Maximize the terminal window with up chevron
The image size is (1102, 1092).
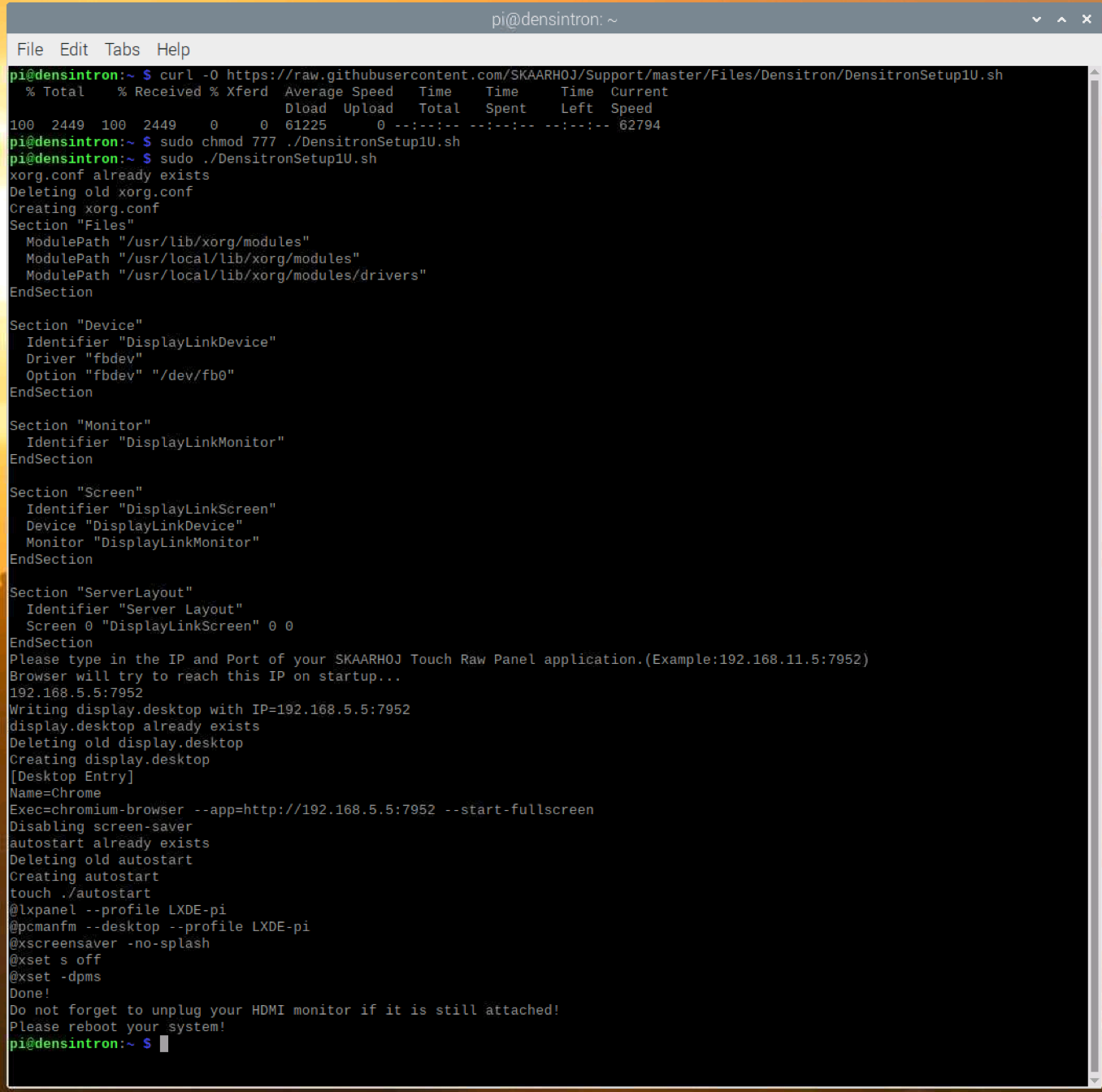click(x=1061, y=19)
